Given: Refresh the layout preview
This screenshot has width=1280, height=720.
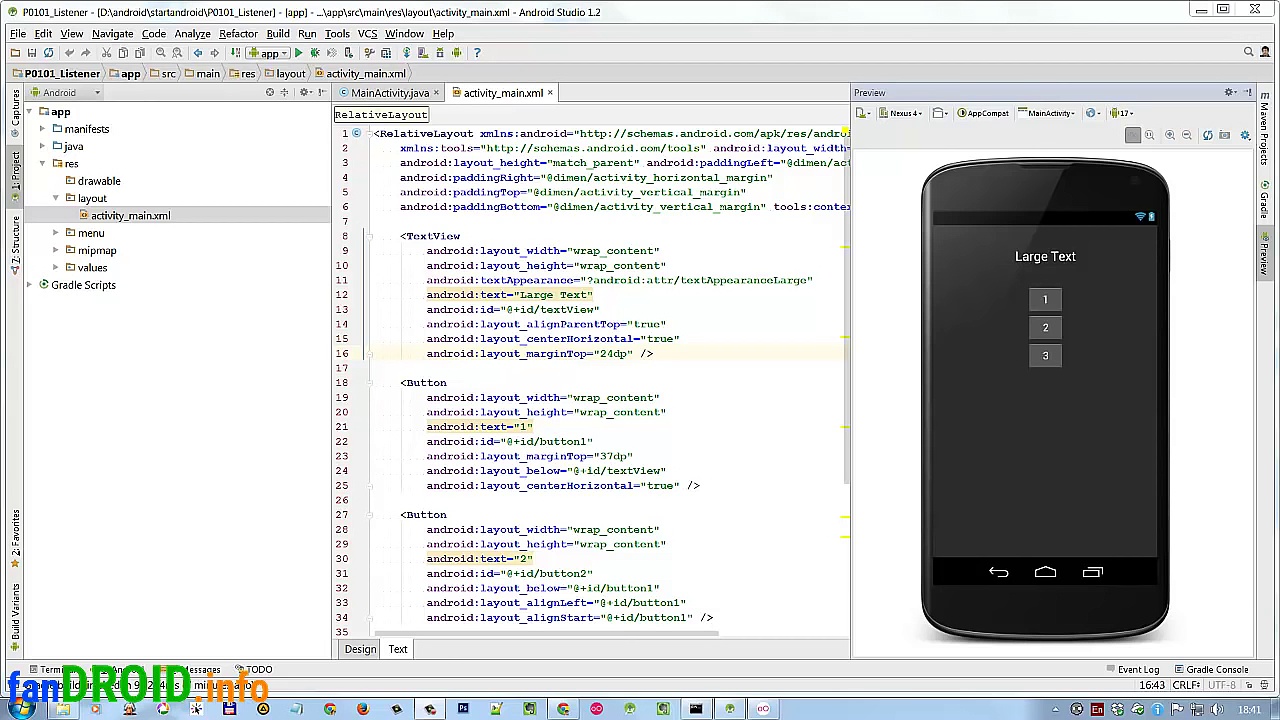Looking at the screenshot, I should point(1207,135).
